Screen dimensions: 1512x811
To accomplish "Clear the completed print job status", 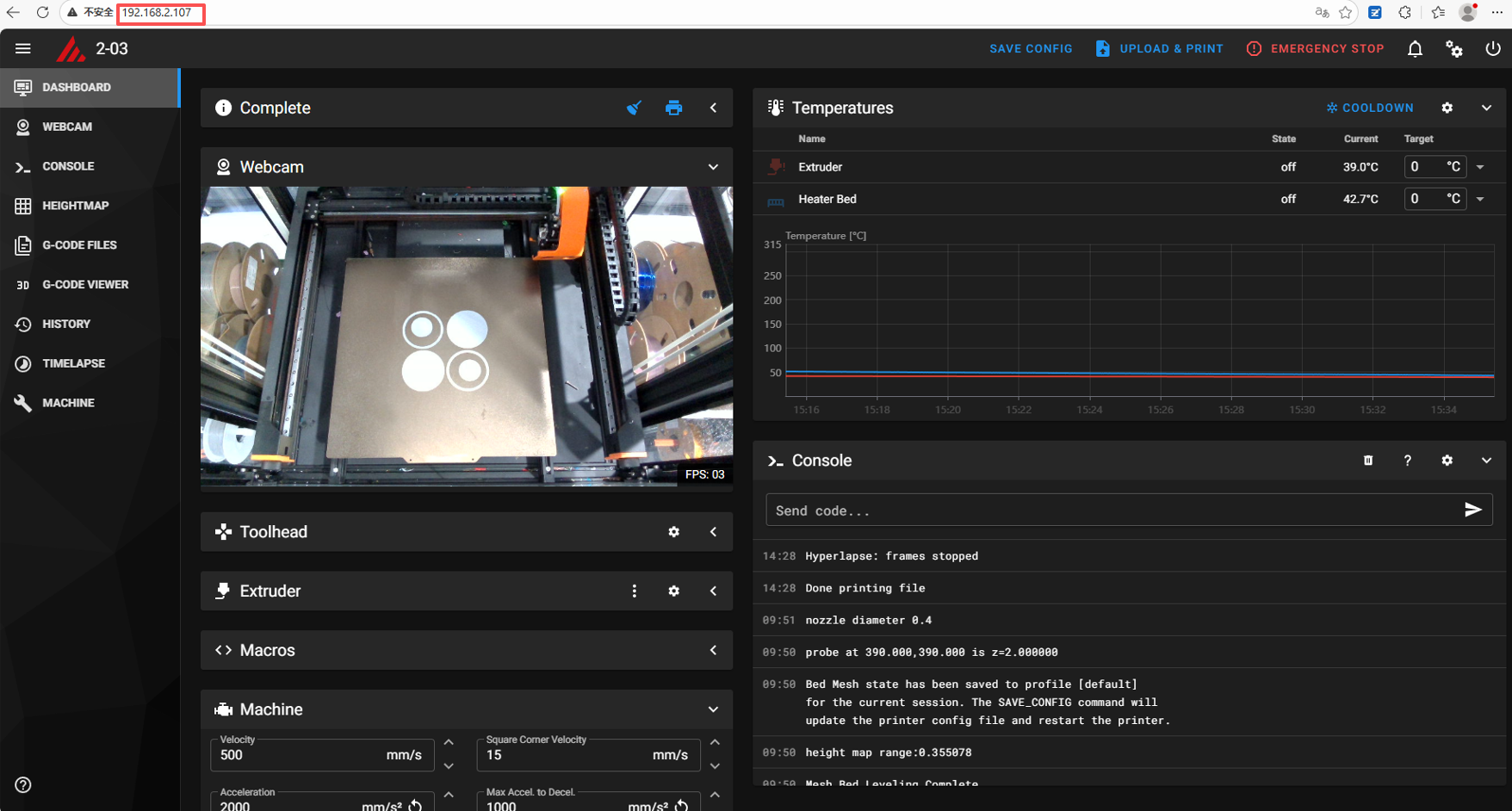I will [x=634, y=108].
